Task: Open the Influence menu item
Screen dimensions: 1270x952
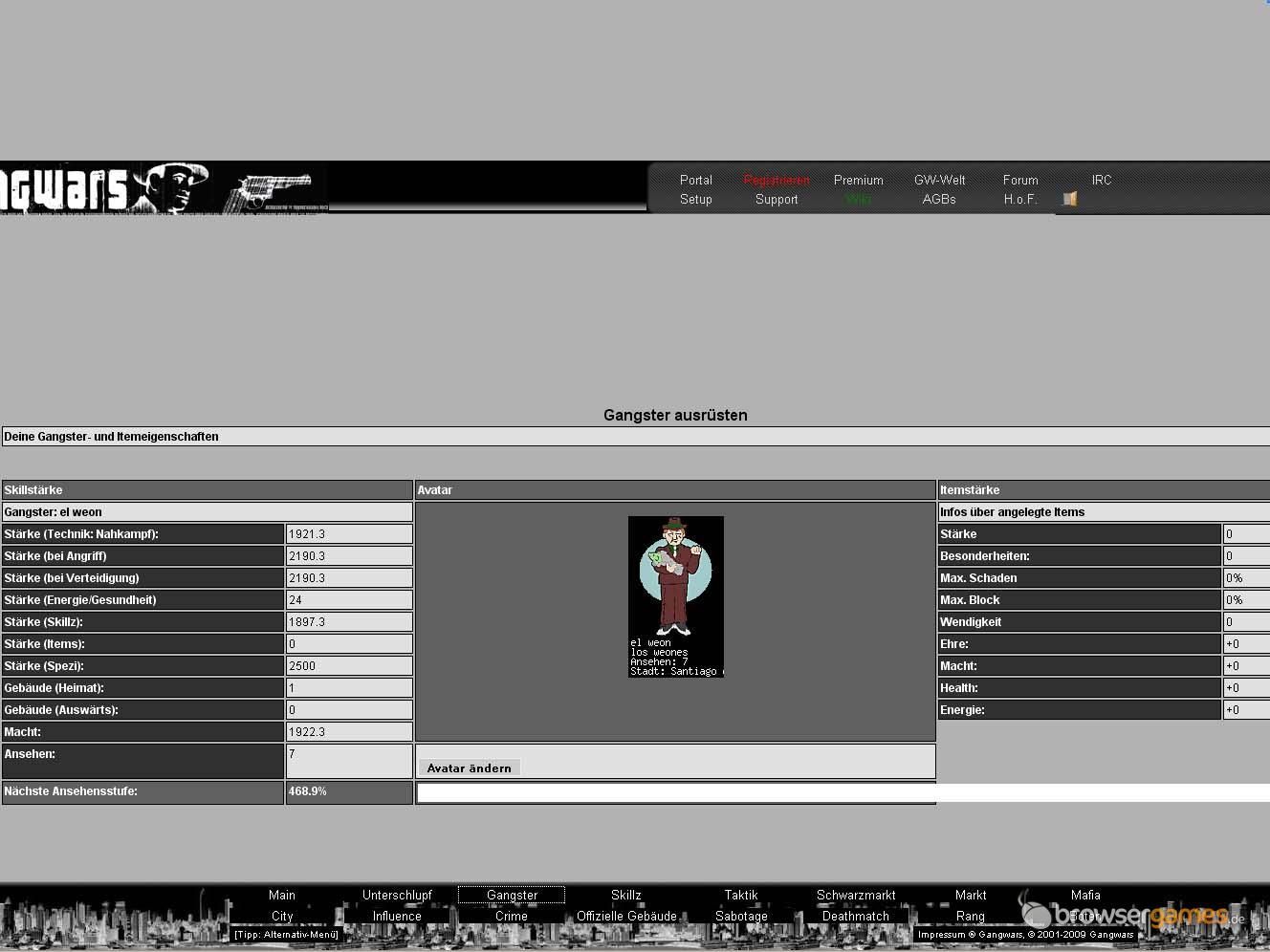Action: [397, 916]
